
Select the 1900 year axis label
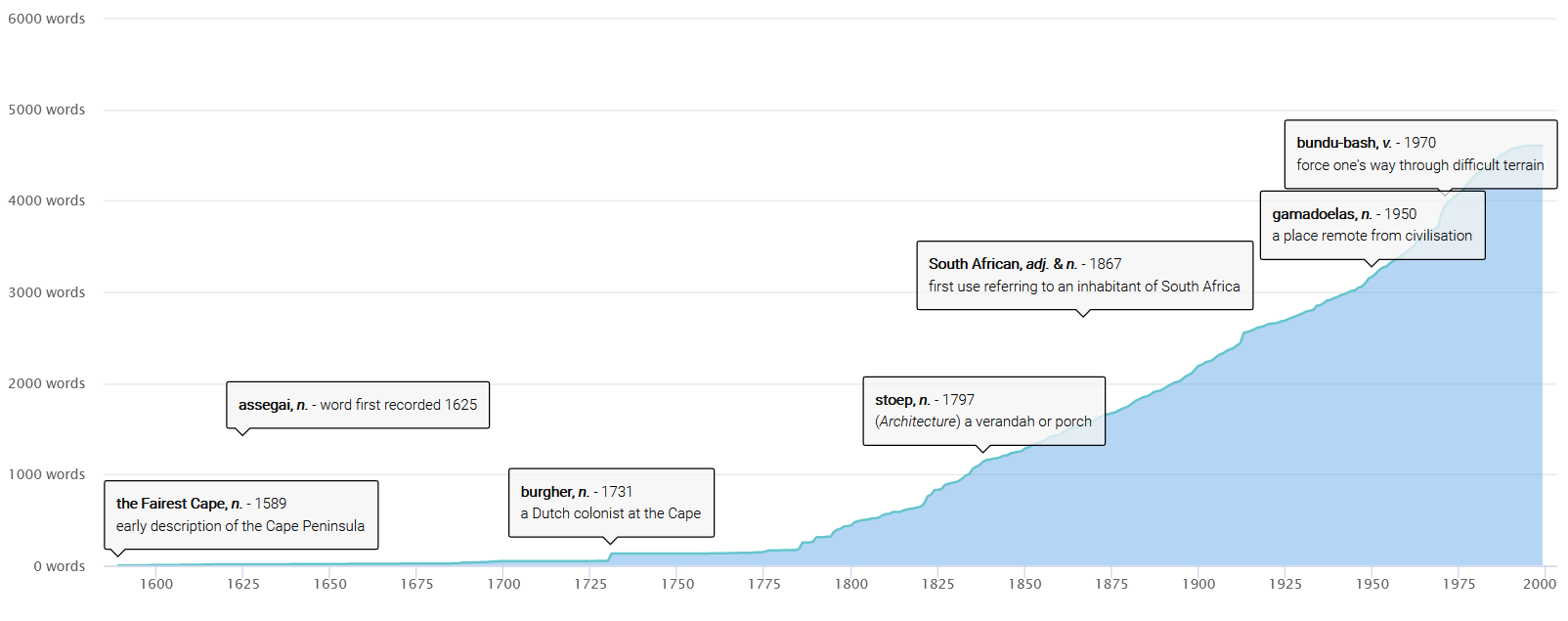1198,584
